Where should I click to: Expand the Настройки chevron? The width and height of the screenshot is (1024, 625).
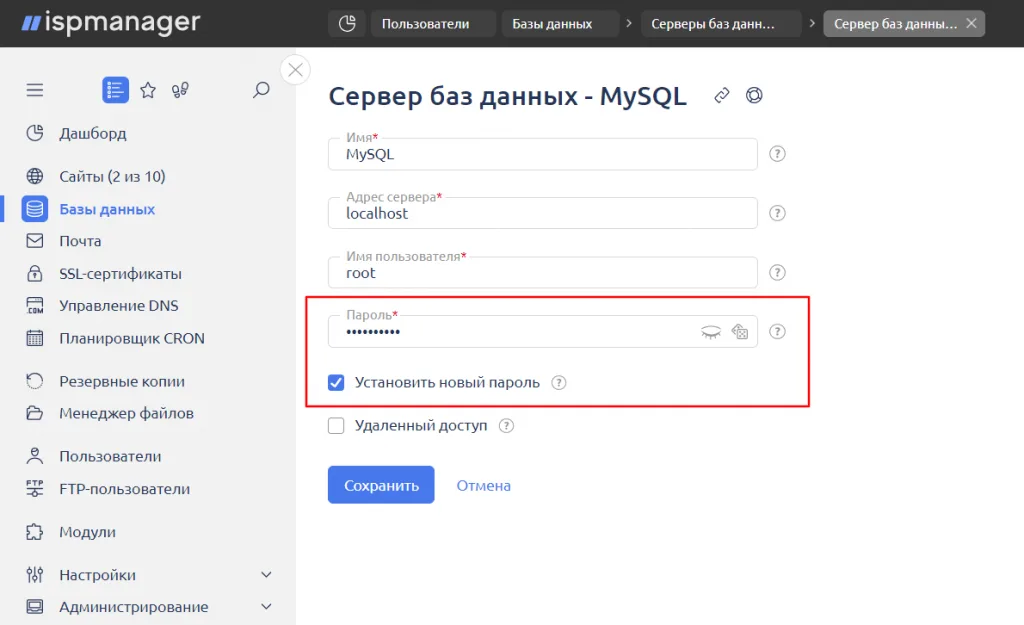[266, 575]
